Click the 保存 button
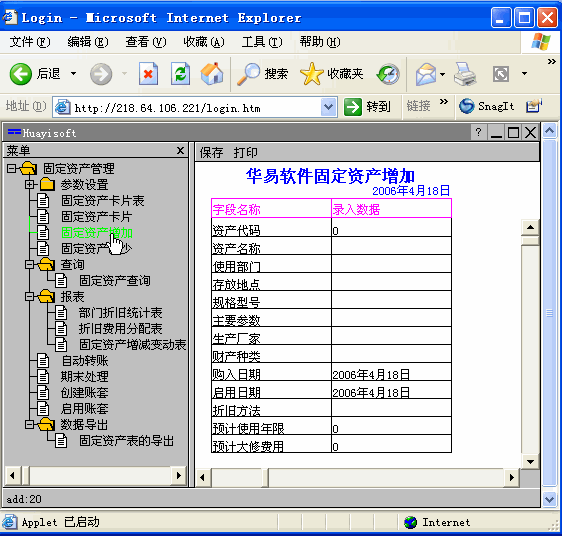Image resolution: width=562 pixels, height=536 pixels. point(211,152)
